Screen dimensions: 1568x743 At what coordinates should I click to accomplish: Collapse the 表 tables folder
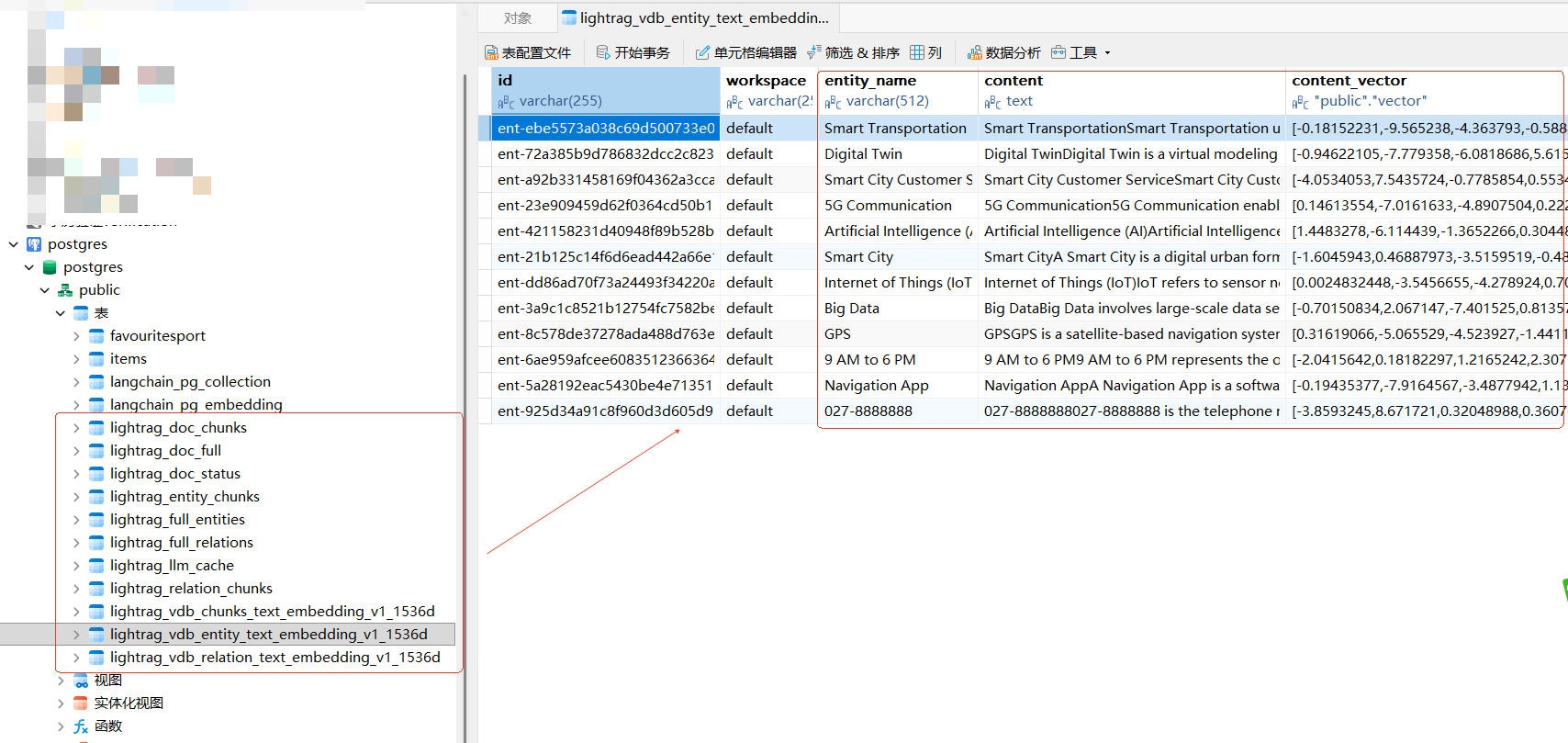[x=61, y=313]
